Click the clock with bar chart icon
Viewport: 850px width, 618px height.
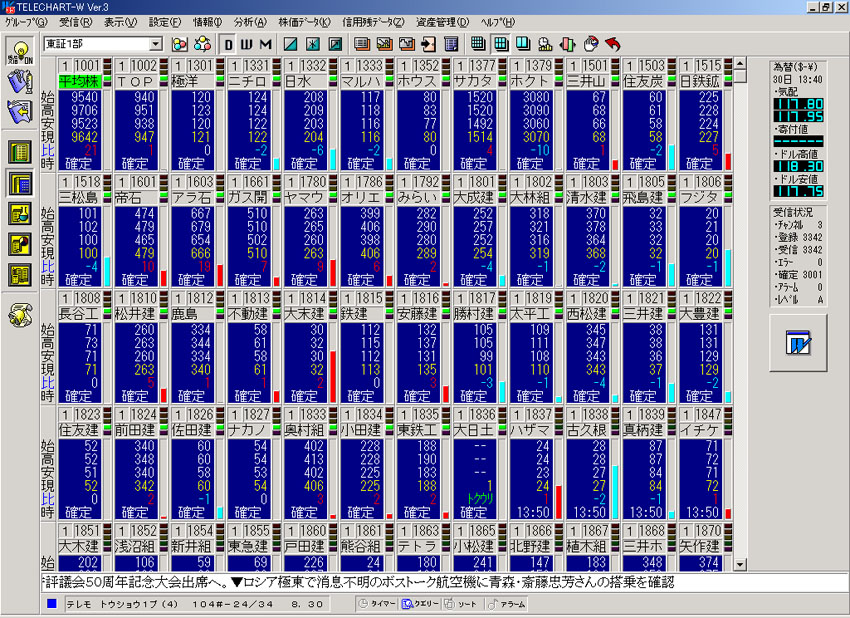pyautogui.click(x=545, y=44)
